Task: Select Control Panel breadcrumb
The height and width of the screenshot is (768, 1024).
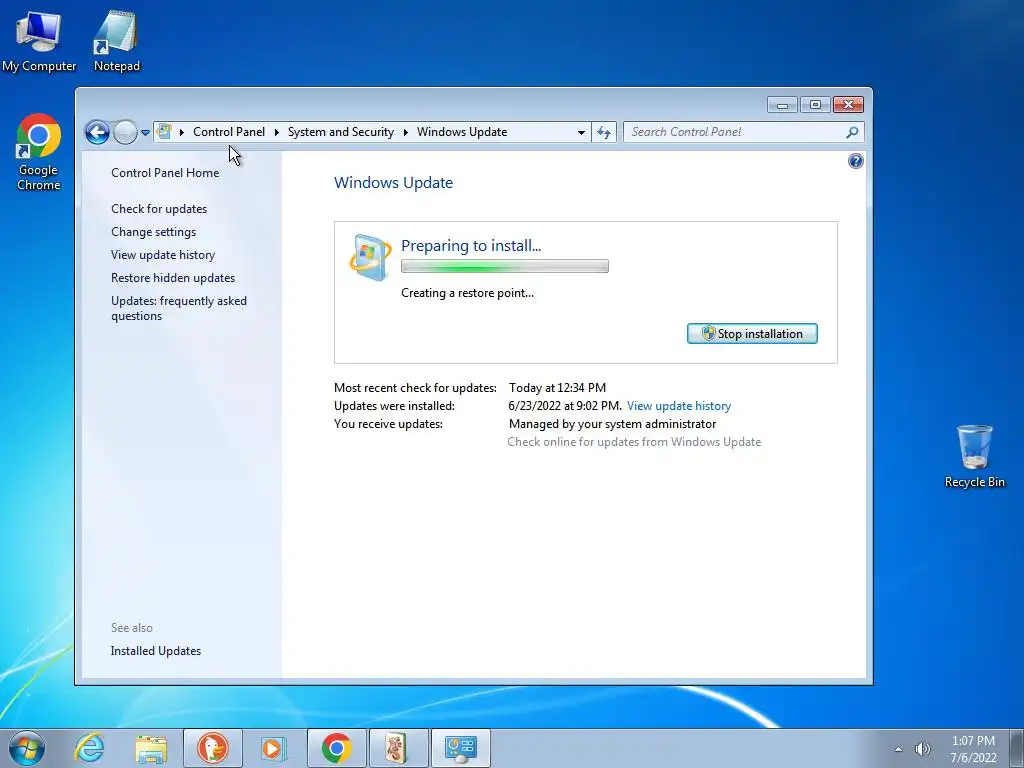Action: pyautogui.click(x=229, y=132)
